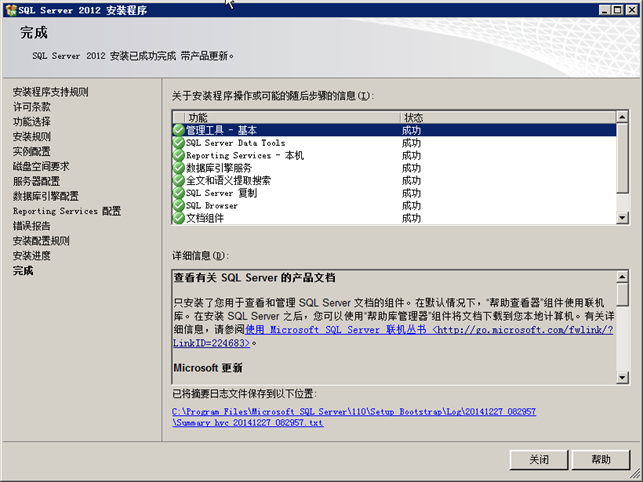The width and height of the screenshot is (643, 482).
Task: Maximize the SQL Server 2012 setup window
Action: click(x=618, y=10)
